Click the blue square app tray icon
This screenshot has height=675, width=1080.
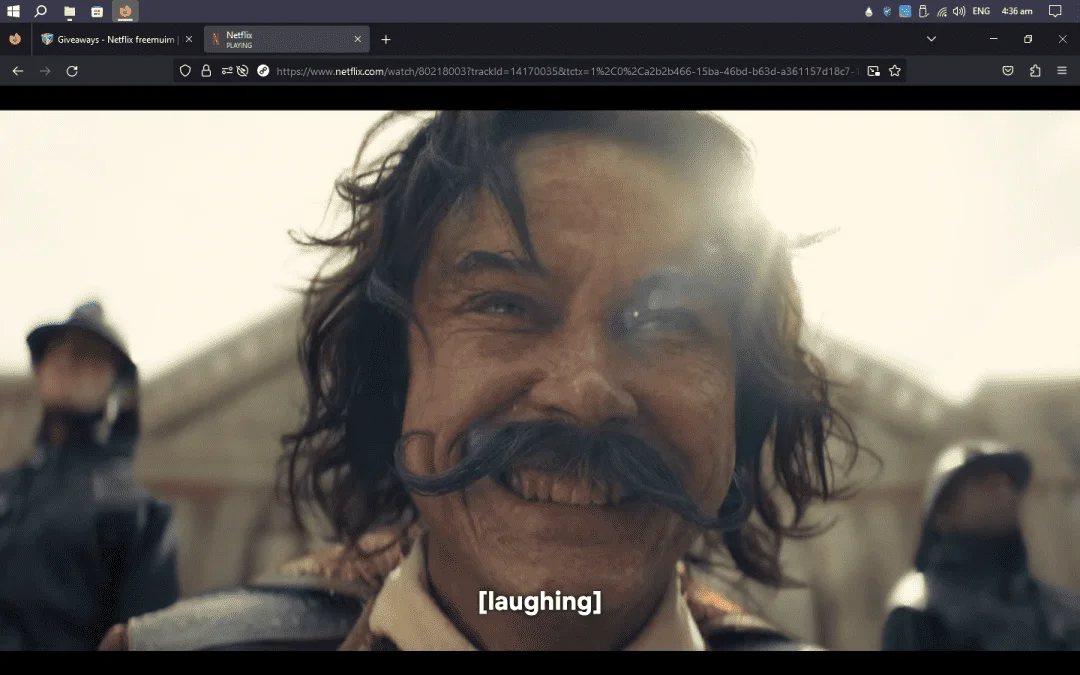(905, 11)
